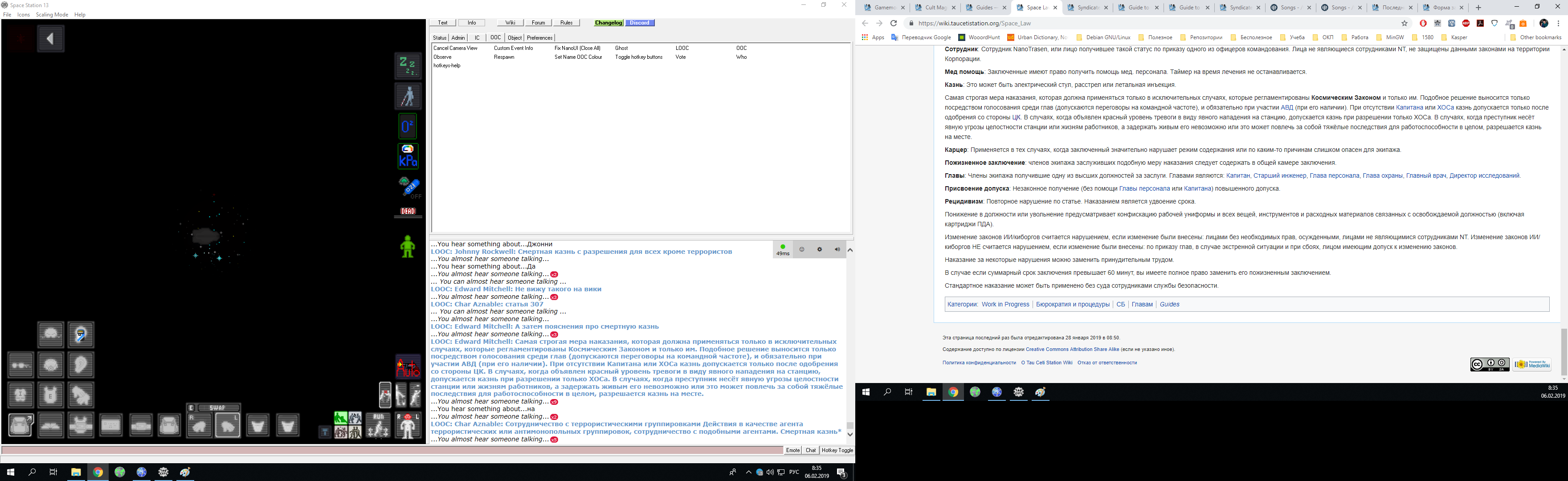This screenshot has width=1568, height=481.
Task: Click the ID card inventory slot
Action: tap(111, 424)
